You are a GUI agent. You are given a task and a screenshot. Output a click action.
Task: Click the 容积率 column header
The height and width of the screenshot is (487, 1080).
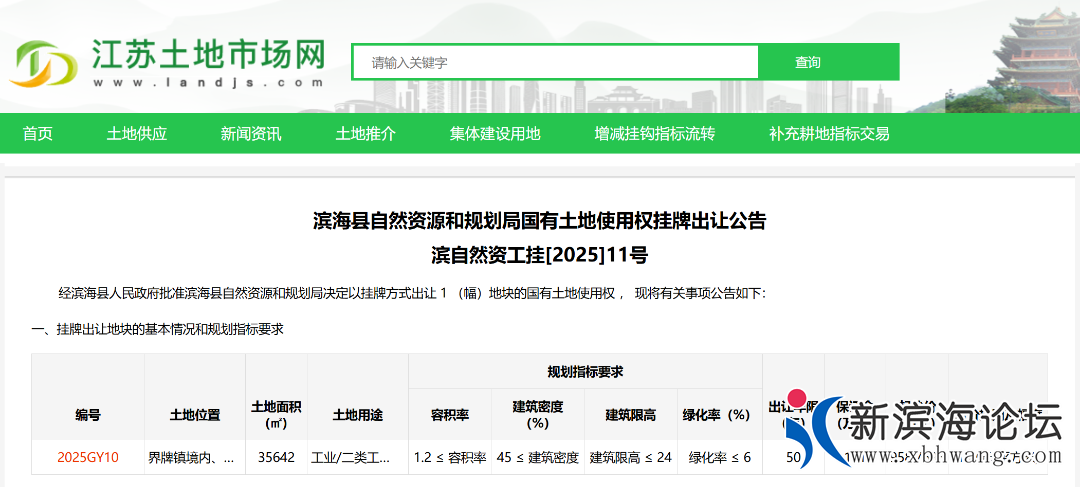450,414
